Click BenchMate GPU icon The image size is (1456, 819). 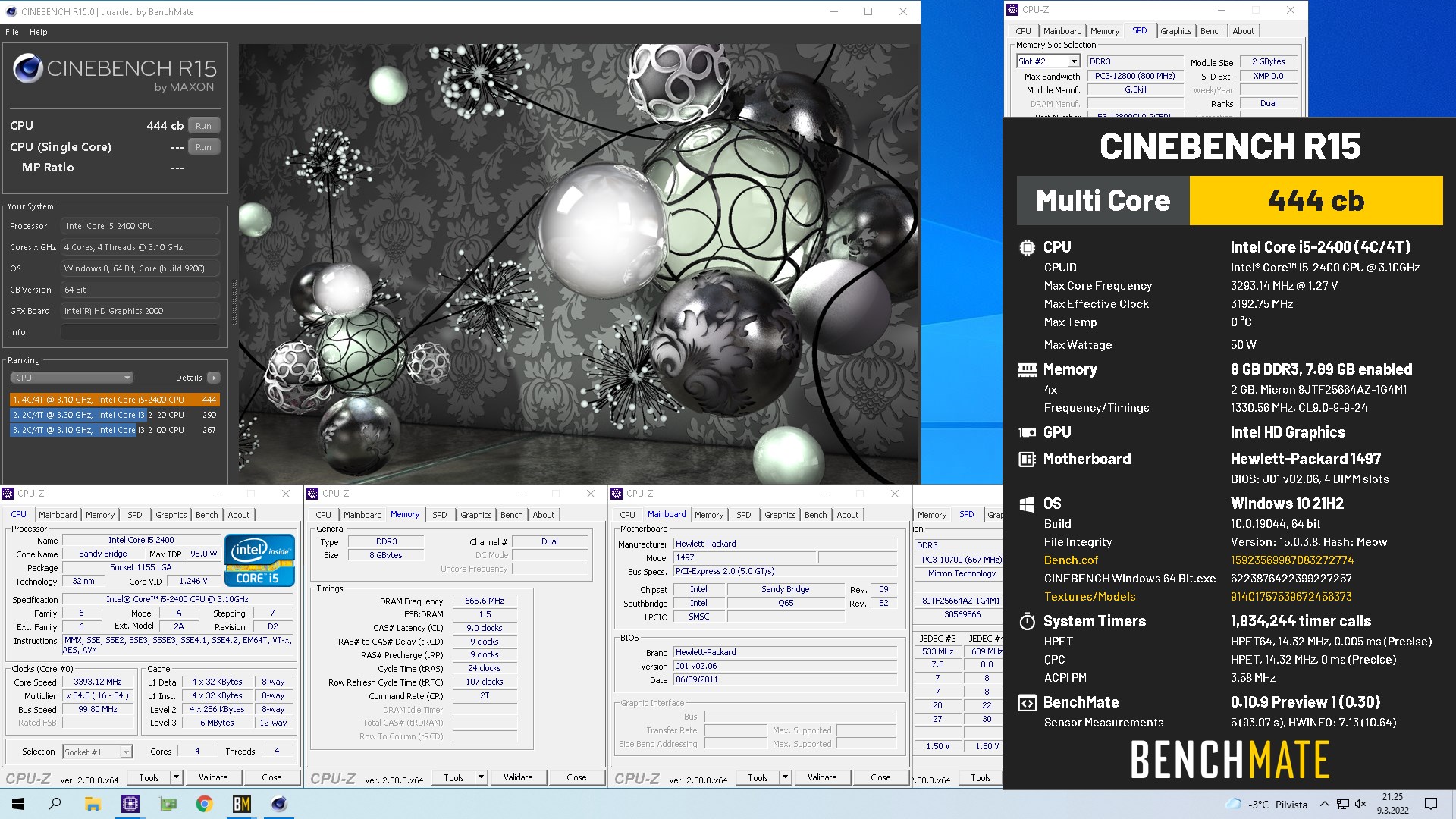point(1027,432)
